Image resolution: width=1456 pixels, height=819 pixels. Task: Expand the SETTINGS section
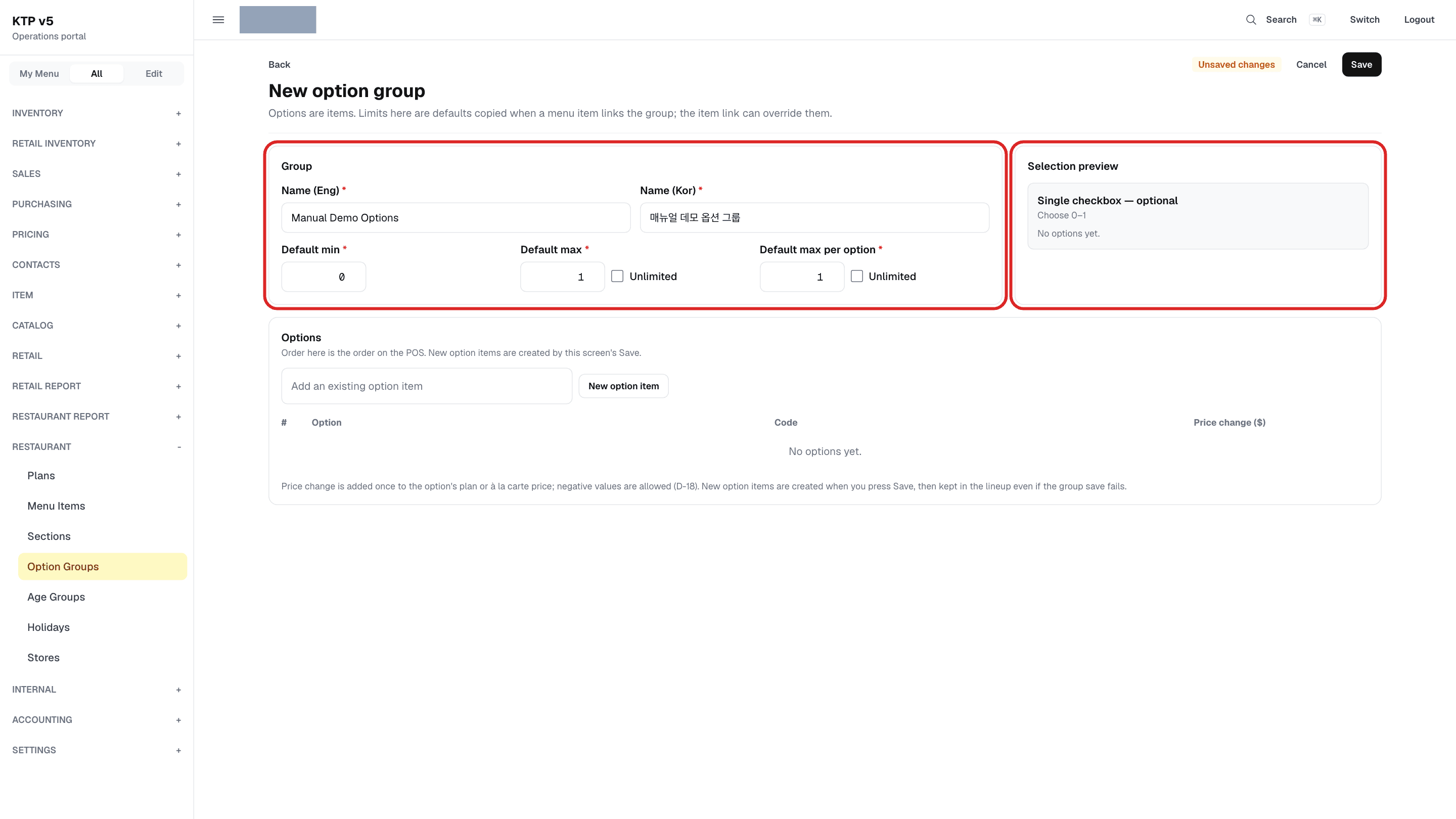(x=97, y=751)
